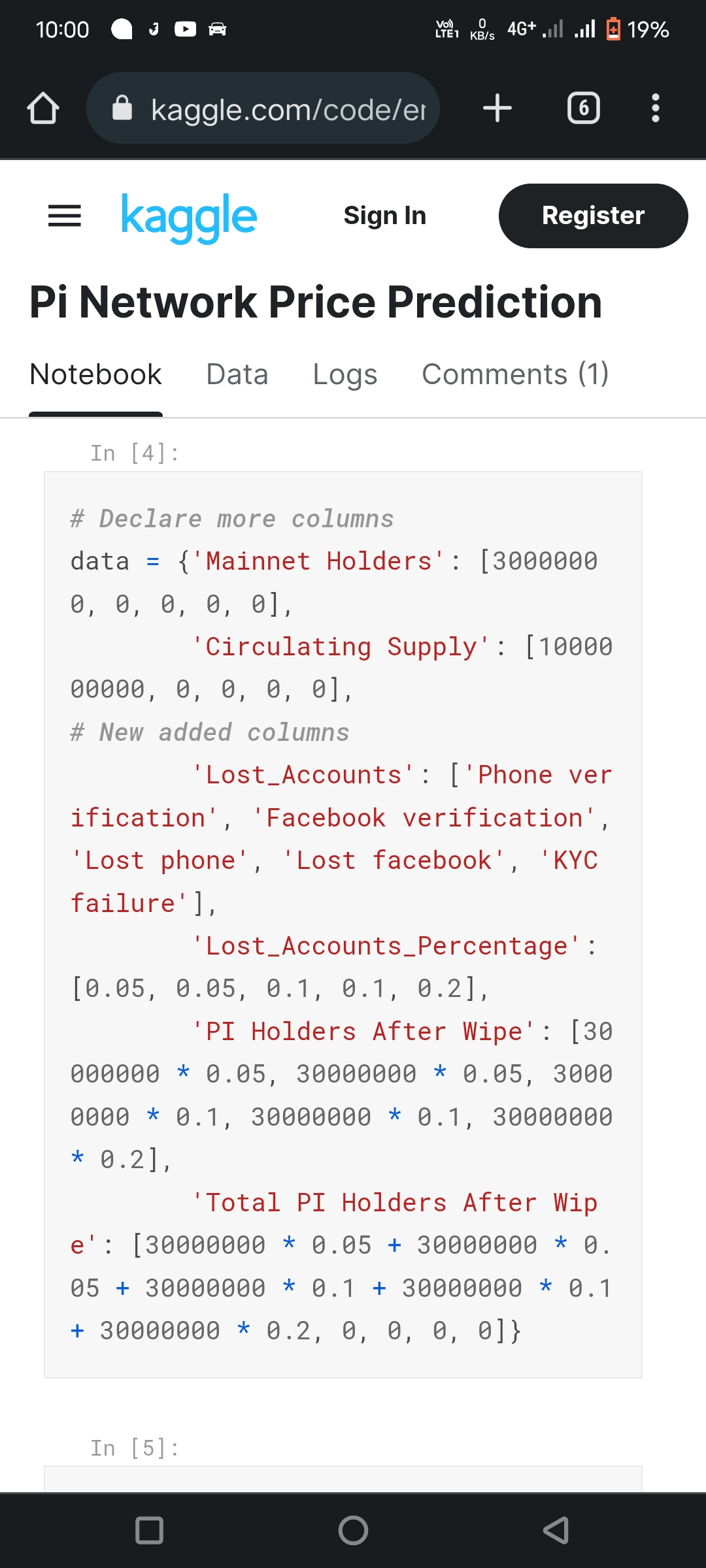The width and height of the screenshot is (706, 1568).
Task: Tap the lock icon in address bar
Action: click(x=122, y=108)
